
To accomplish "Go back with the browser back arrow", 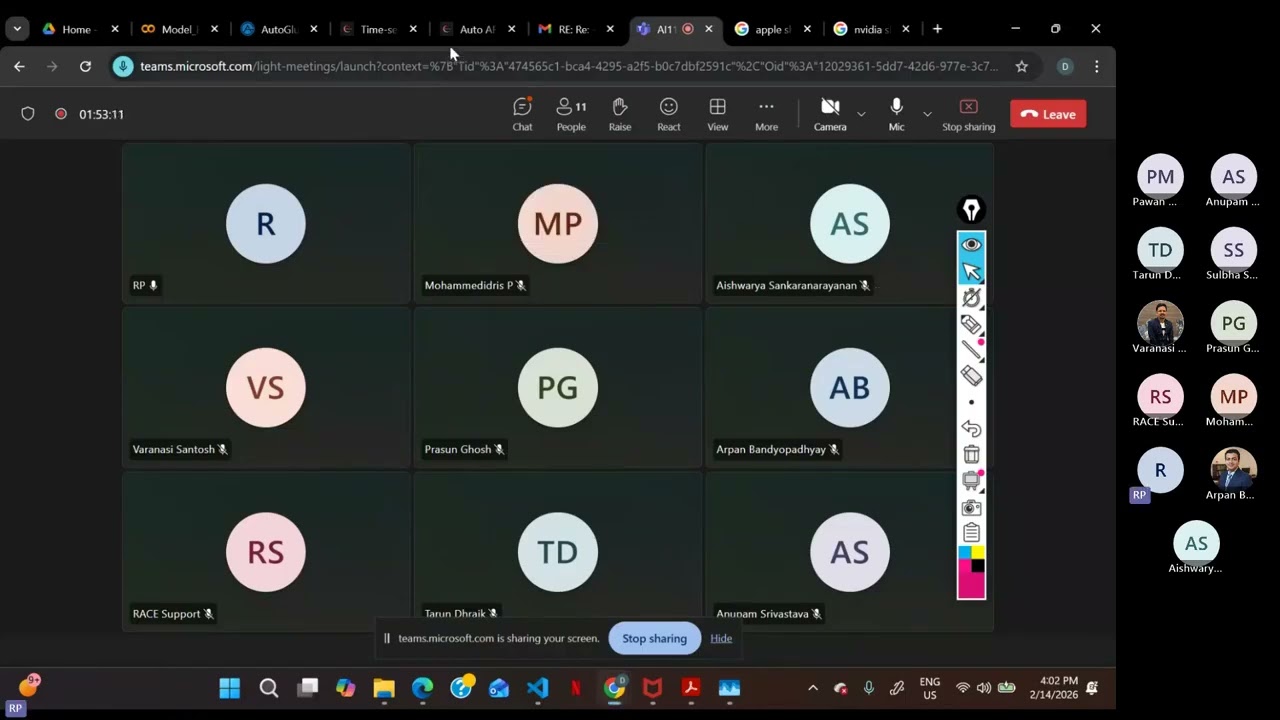I will [19, 66].
